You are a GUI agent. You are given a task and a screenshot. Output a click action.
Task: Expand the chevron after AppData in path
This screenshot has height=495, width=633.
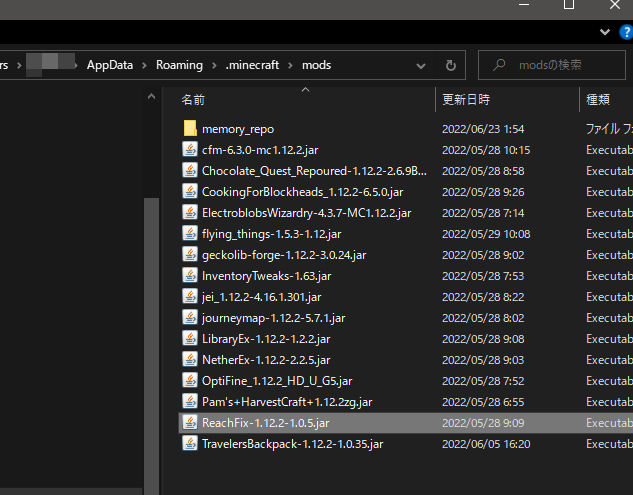144,65
